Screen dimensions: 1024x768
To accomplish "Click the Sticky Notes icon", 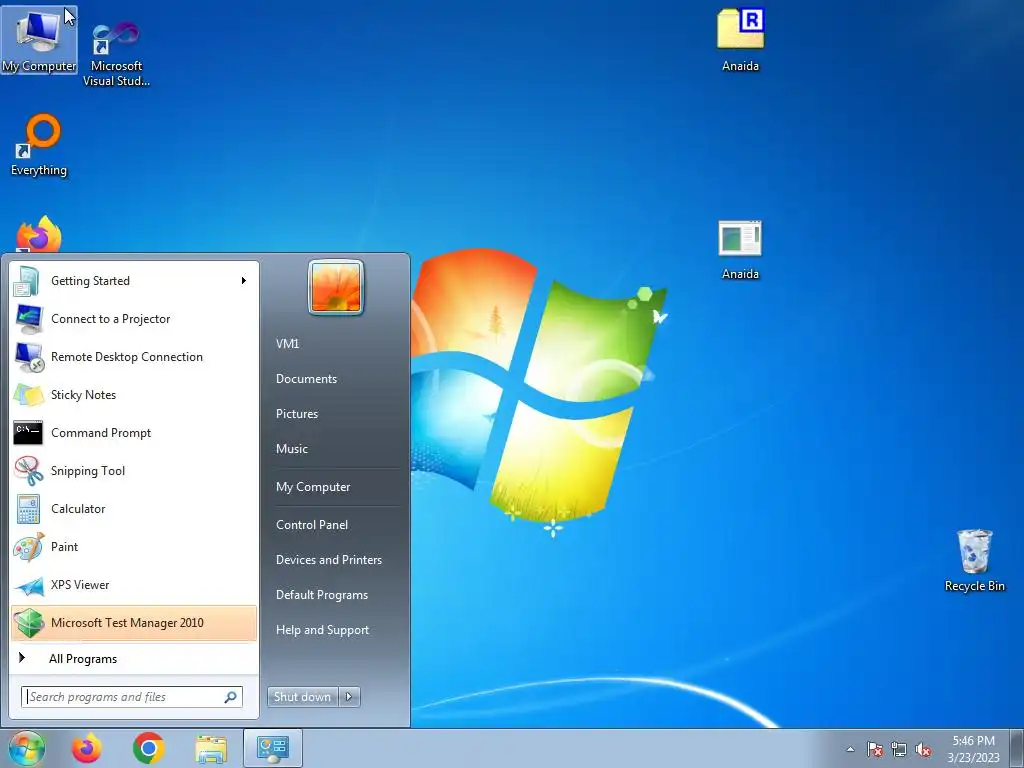I will [28, 395].
